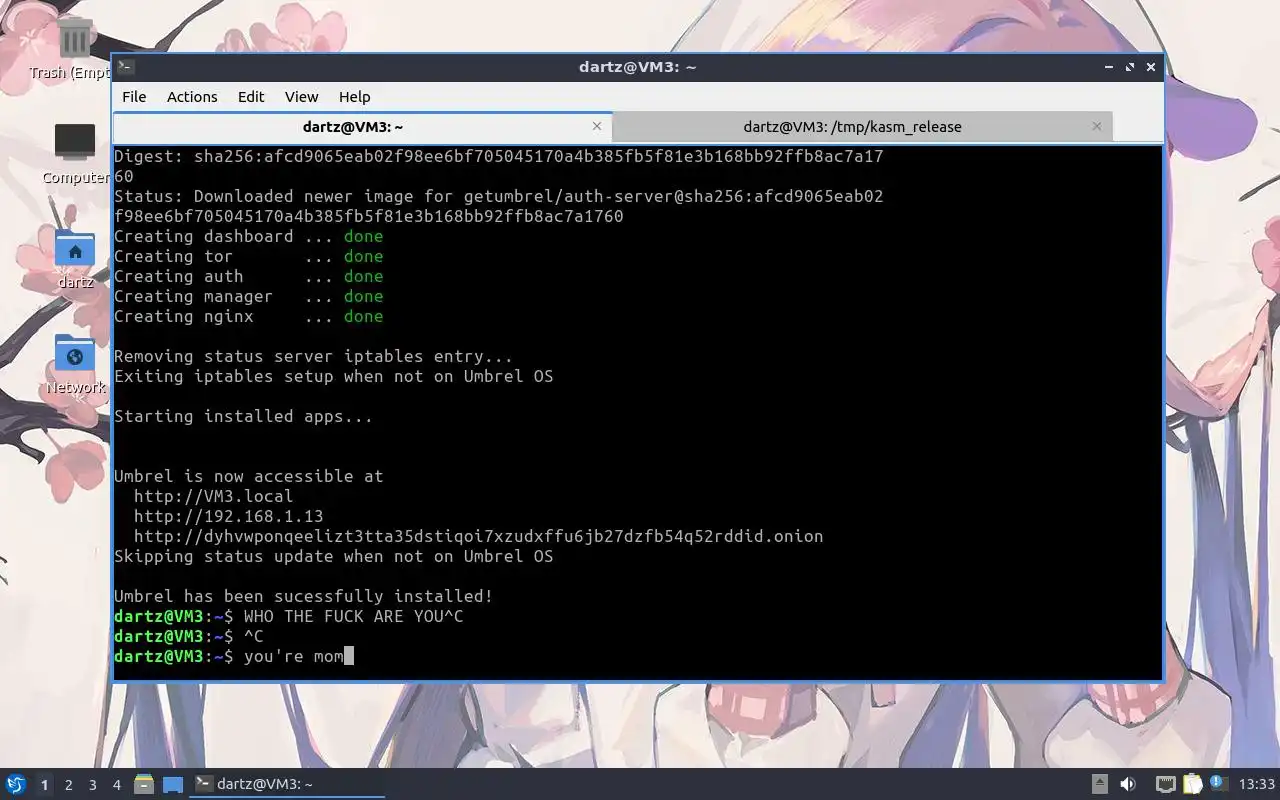
Task: Click the "Removing status server iptables entry" line
Action: pyautogui.click(x=313, y=356)
